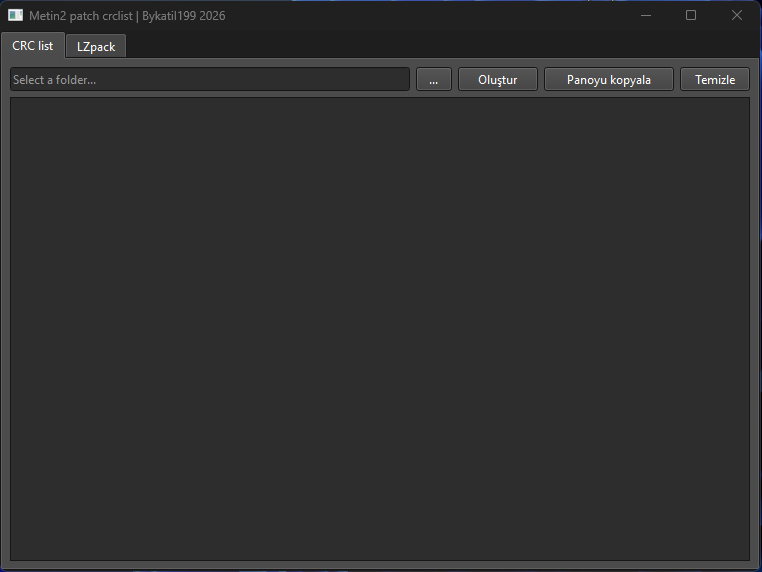Open folder browser with the "..." button
Viewport: 762px width, 572px height.
(x=433, y=80)
